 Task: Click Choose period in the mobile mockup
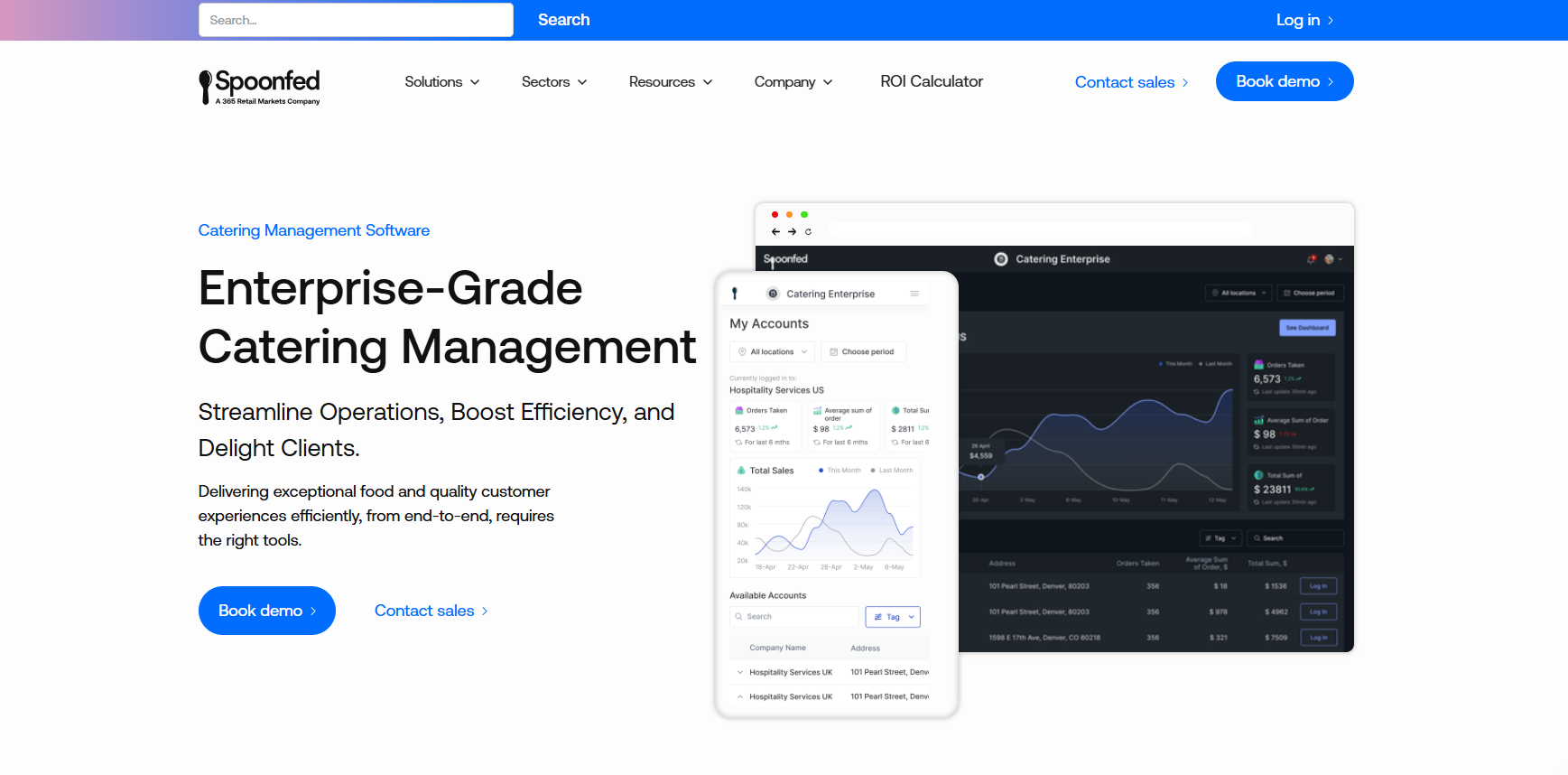pyautogui.click(x=863, y=352)
